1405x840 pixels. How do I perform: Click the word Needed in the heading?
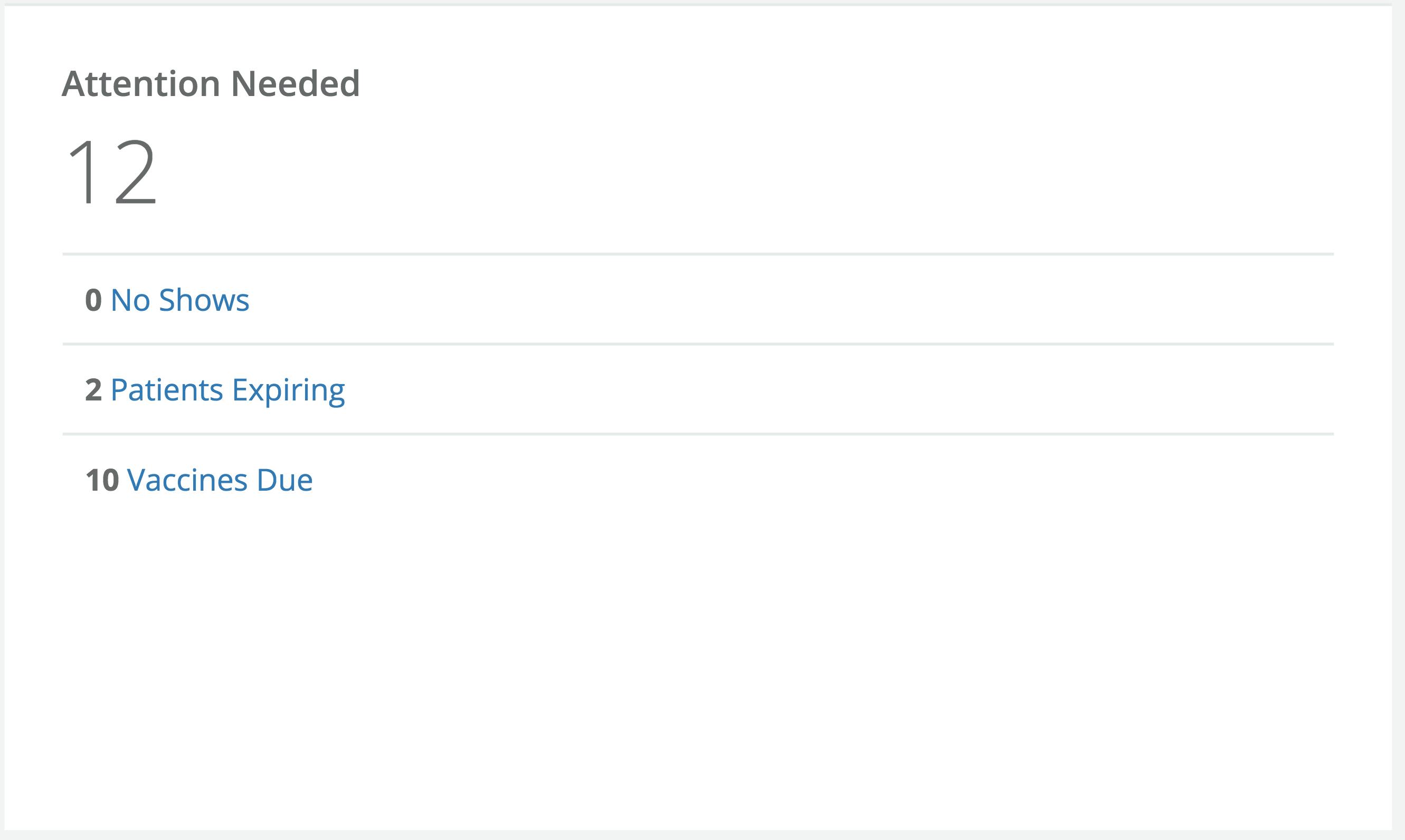(x=295, y=84)
